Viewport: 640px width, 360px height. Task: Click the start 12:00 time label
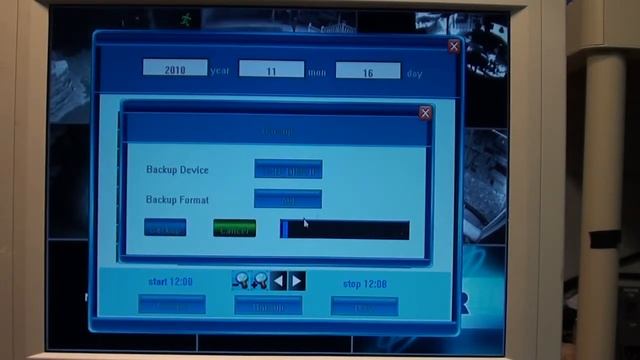[x=170, y=282]
